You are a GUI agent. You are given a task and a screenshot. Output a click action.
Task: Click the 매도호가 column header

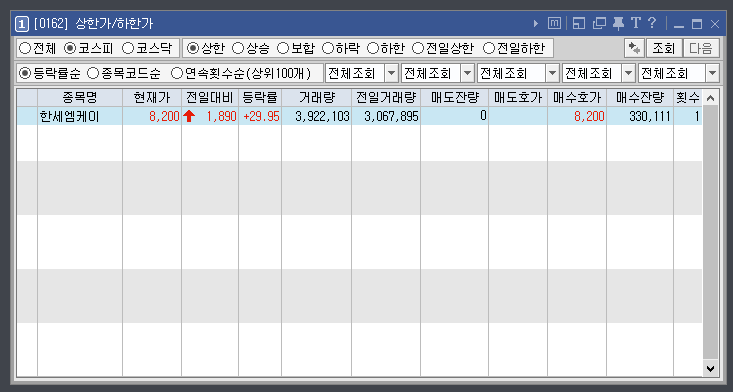518,98
